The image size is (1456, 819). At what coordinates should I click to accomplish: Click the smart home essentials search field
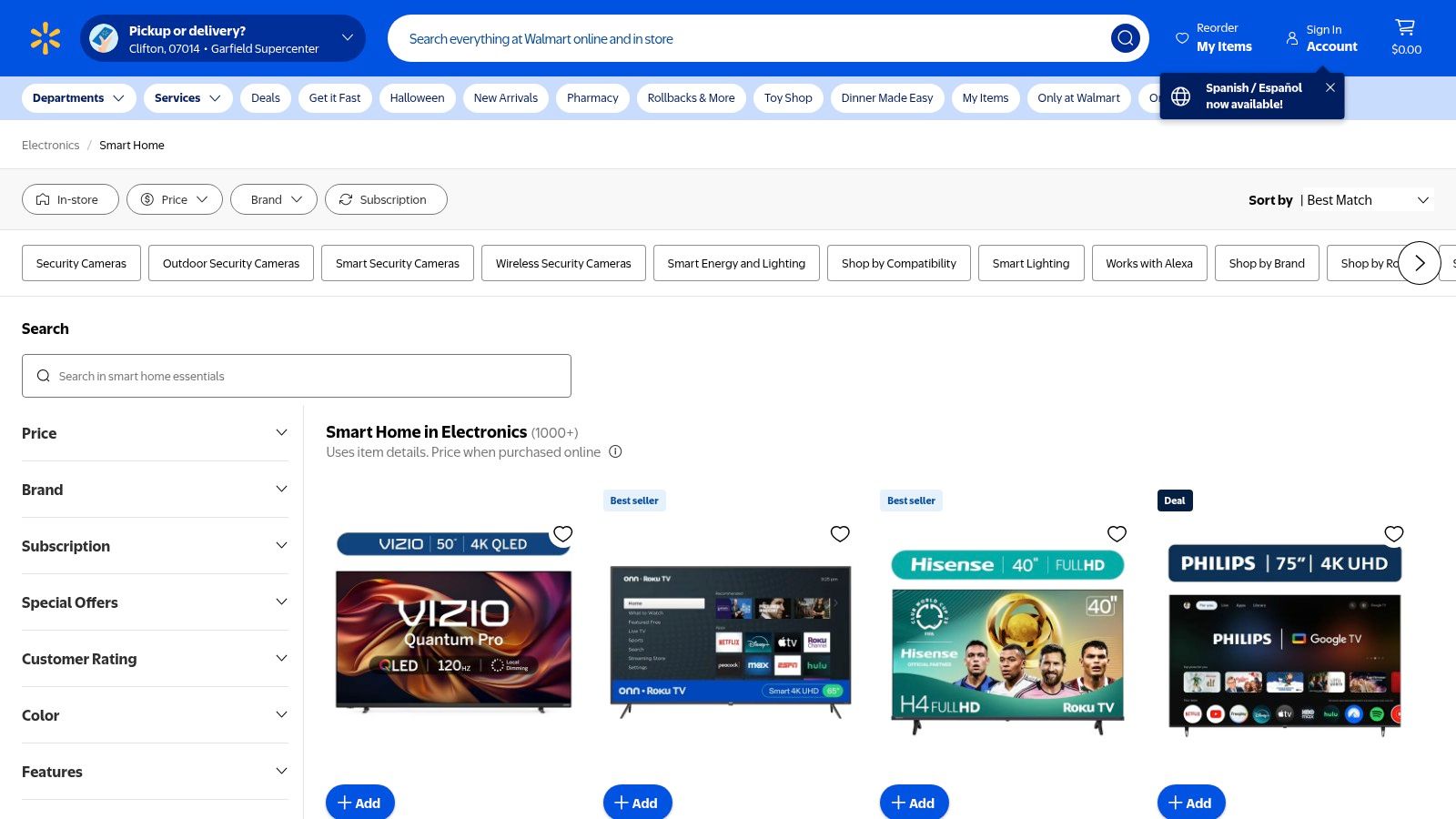click(297, 376)
